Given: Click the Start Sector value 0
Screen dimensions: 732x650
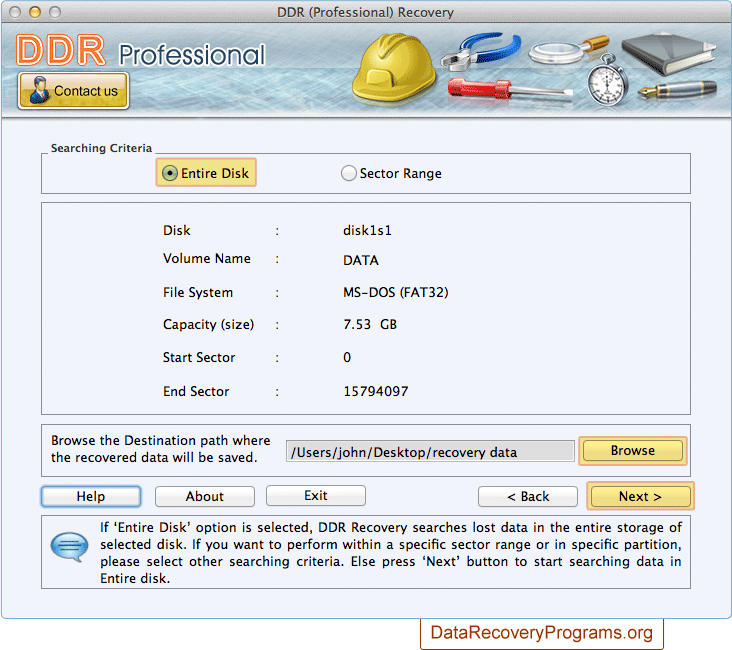Looking at the screenshot, I should pos(347,357).
